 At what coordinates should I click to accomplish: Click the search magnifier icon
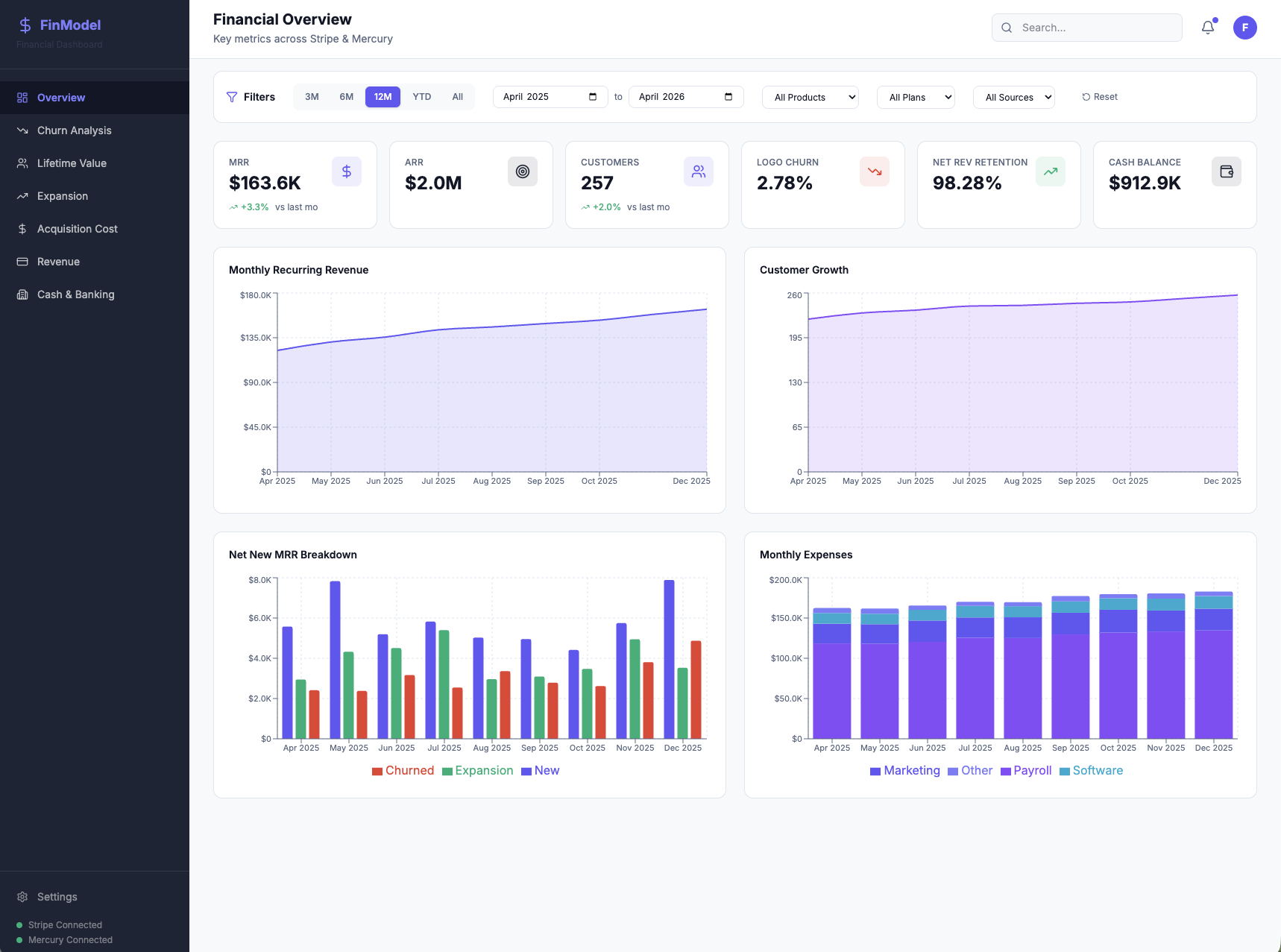[x=1007, y=28]
